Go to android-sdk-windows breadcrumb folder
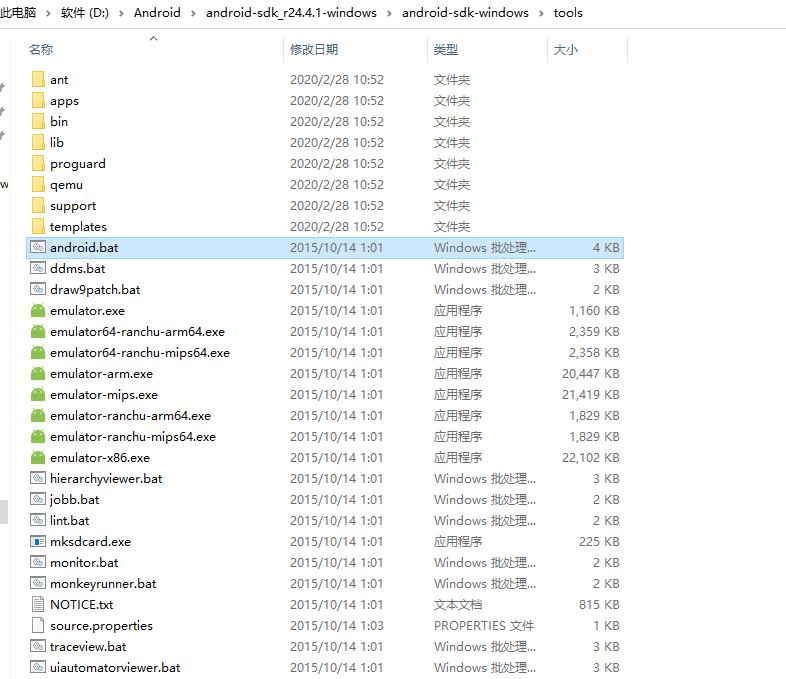The image size is (786, 679). 465,13
